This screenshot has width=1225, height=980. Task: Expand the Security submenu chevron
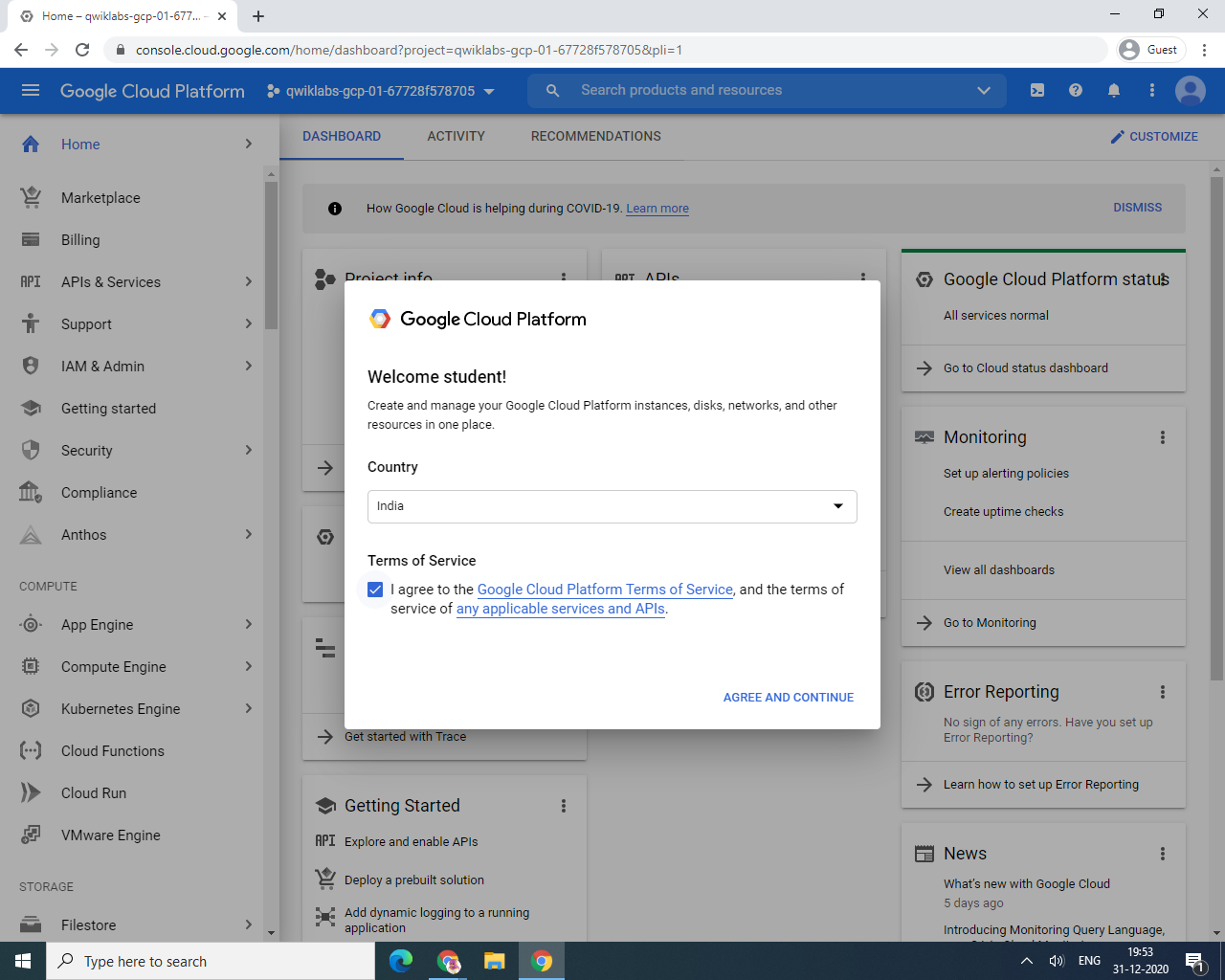click(x=249, y=451)
